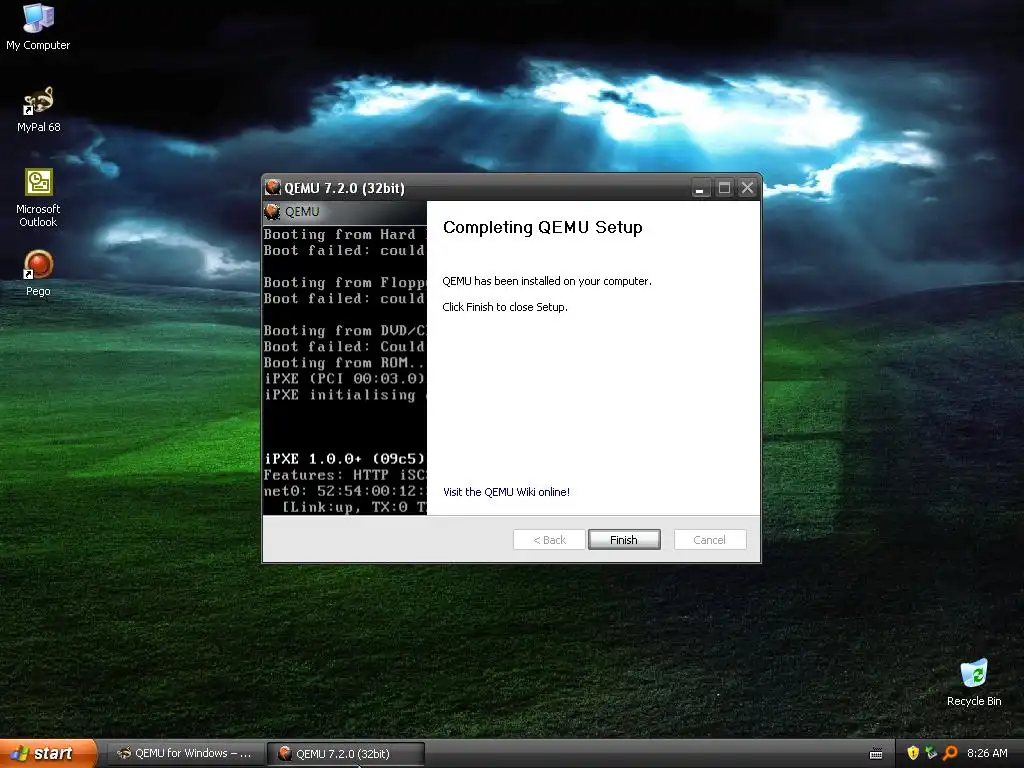Click the QEMU icon in the installer title bar
Viewport: 1024px width, 768px height.
[273, 188]
